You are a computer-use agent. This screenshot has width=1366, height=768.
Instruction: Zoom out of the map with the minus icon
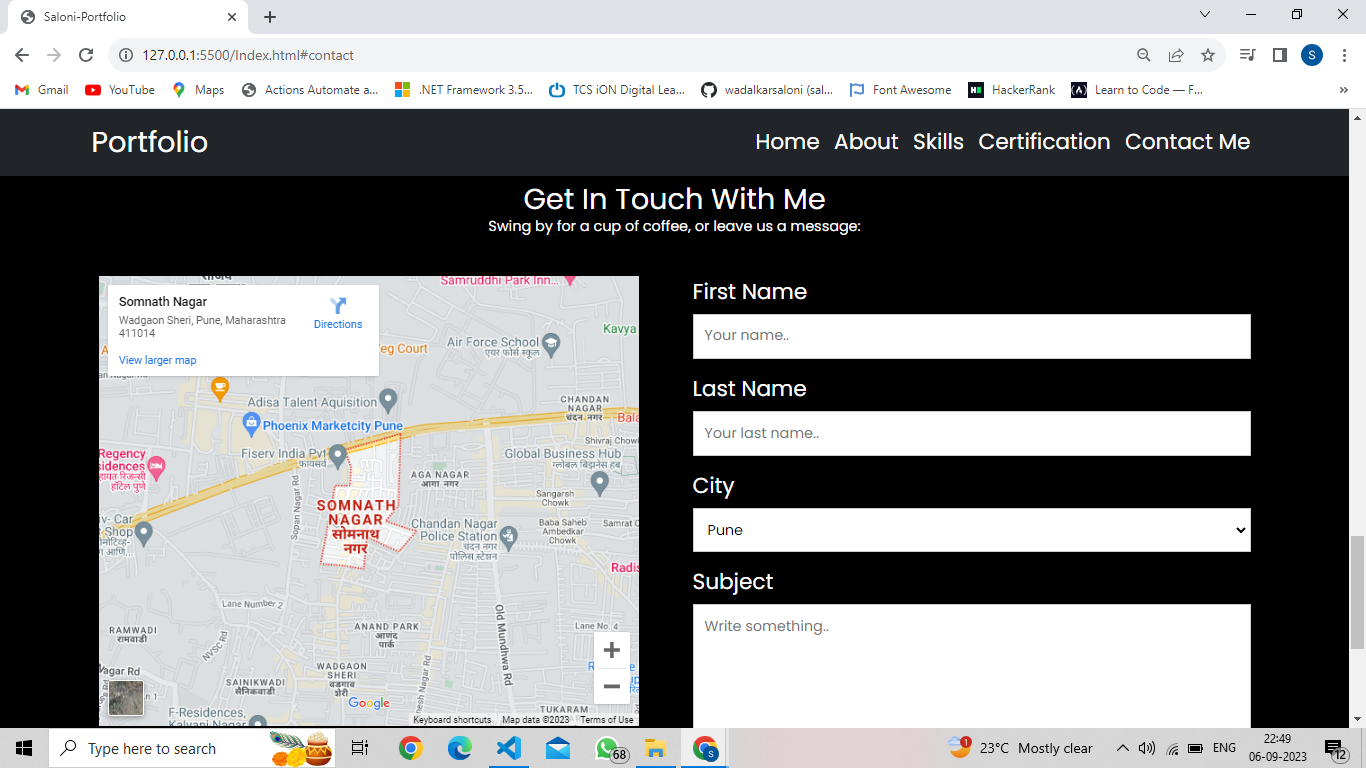pos(612,686)
